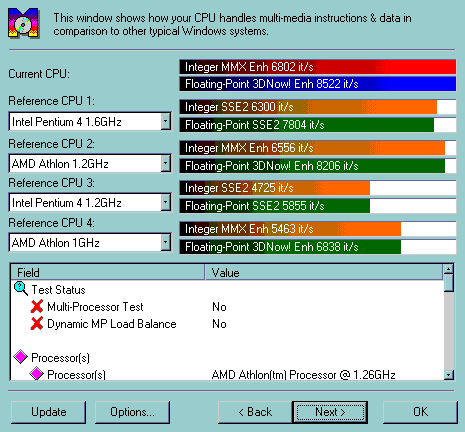
Task: Open the Options... dialog
Action: 132,412
